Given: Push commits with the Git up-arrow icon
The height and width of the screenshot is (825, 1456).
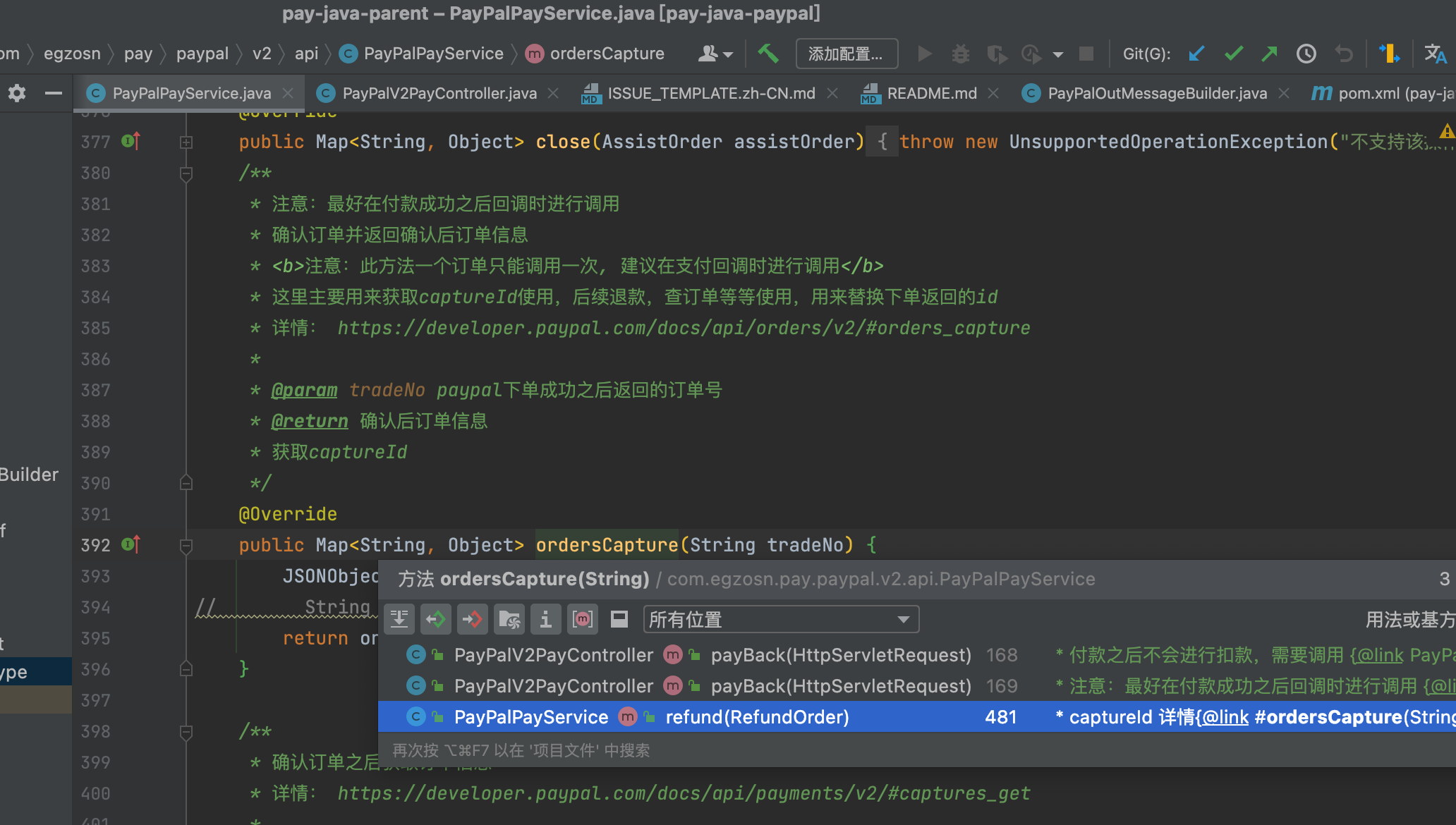Looking at the screenshot, I should [x=1269, y=54].
